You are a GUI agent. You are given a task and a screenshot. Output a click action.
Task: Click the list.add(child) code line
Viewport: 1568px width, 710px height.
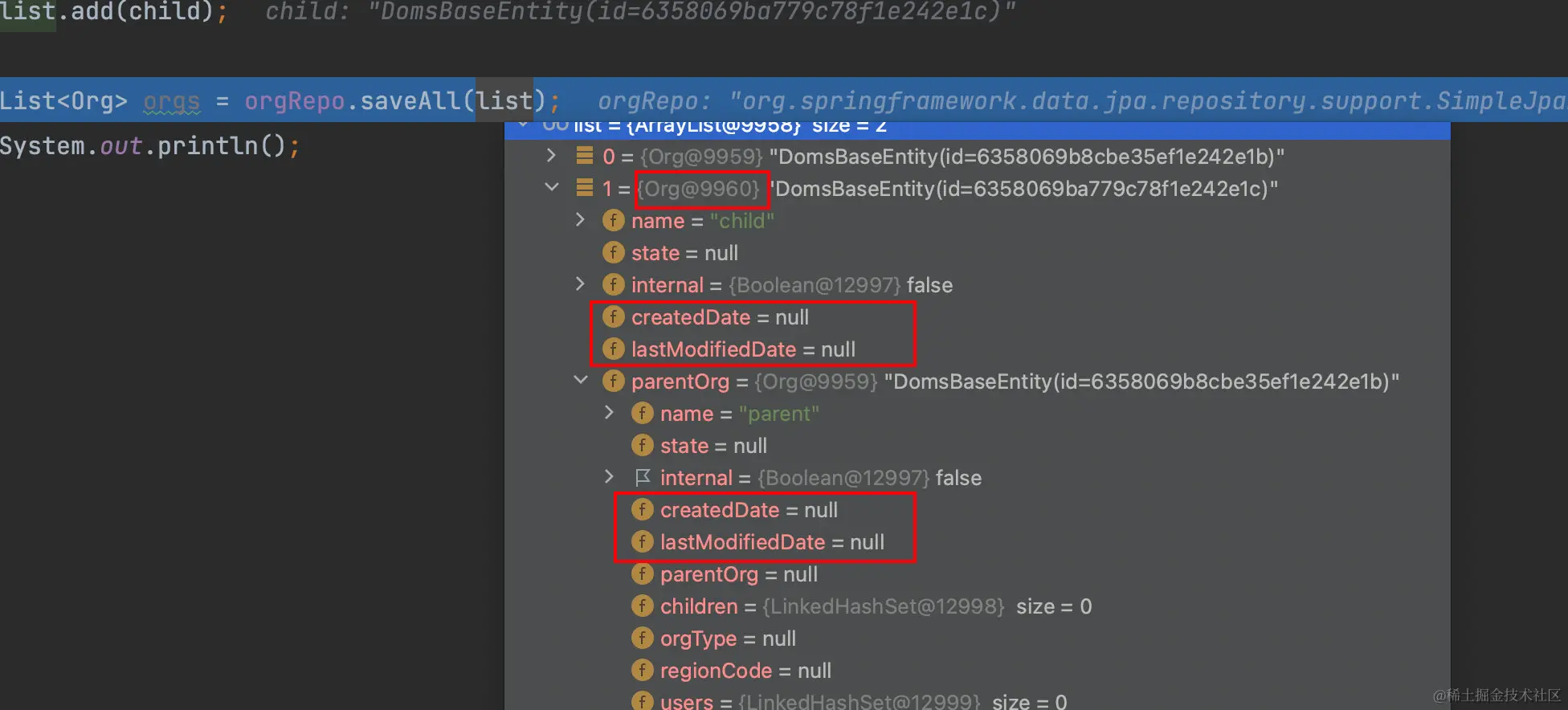coord(113,12)
